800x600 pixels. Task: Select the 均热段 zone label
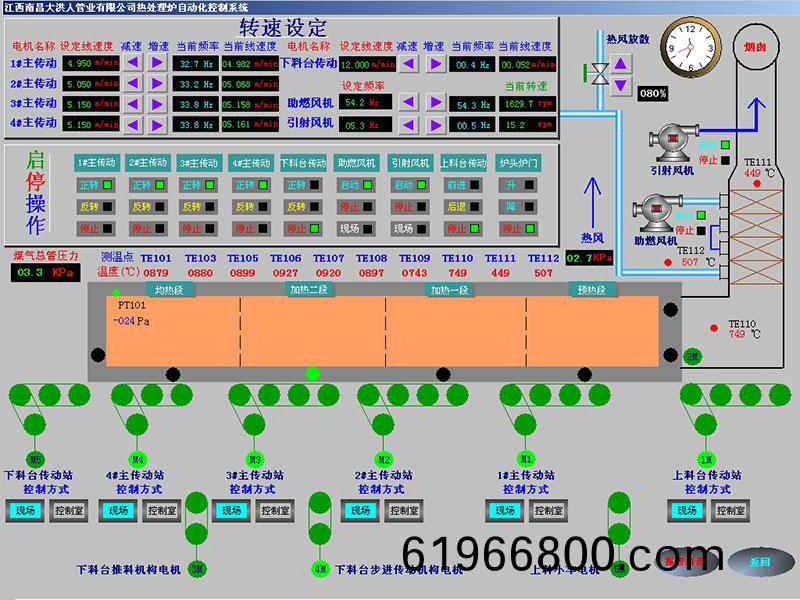click(169, 290)
